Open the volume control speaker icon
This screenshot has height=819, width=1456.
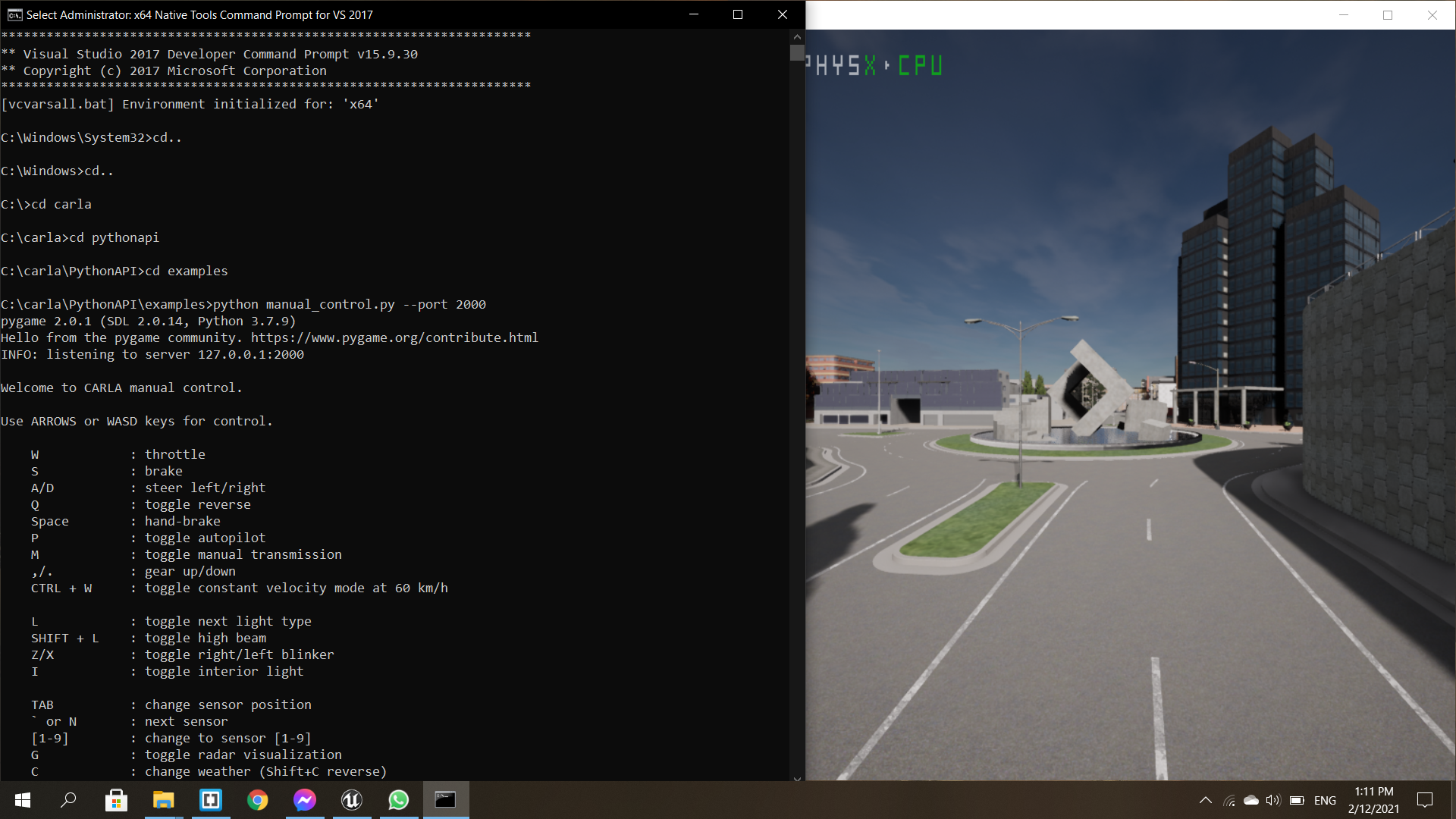pos(1272,800)
